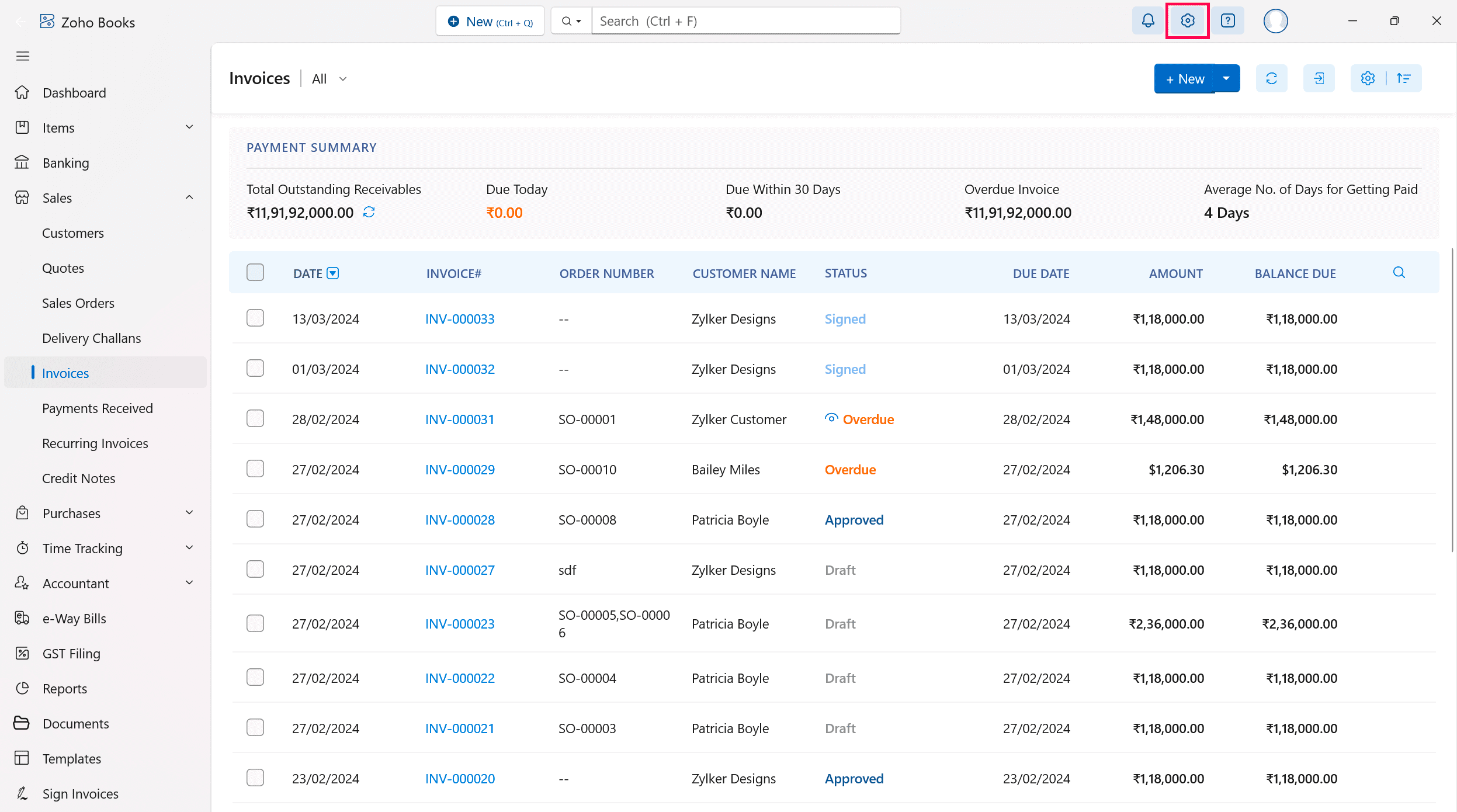Viewport: 1457px width, 812px height.
Task: Click the import invoices icon
Action: point(1319,78)
